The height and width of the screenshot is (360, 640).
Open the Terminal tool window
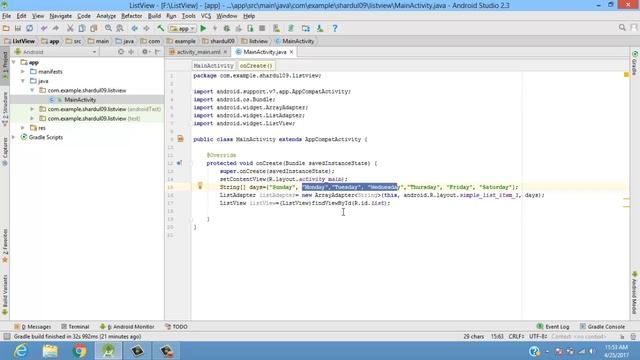[x=75, y=327]
